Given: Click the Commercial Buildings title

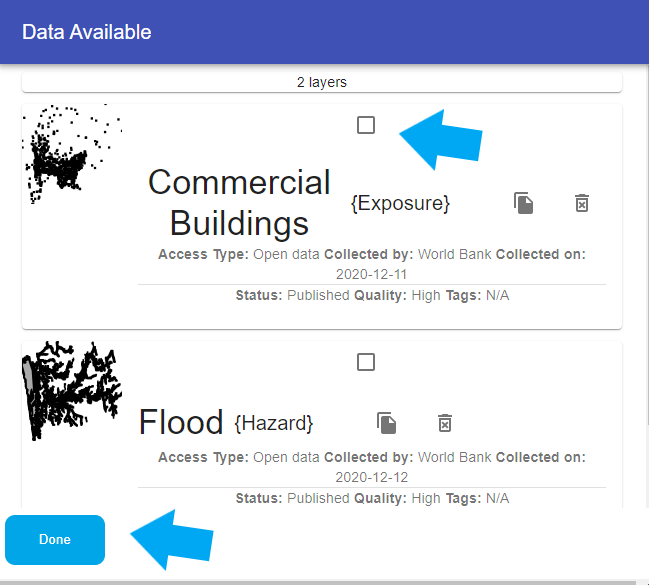Looking at the screenshot, I should pos(239,201).
